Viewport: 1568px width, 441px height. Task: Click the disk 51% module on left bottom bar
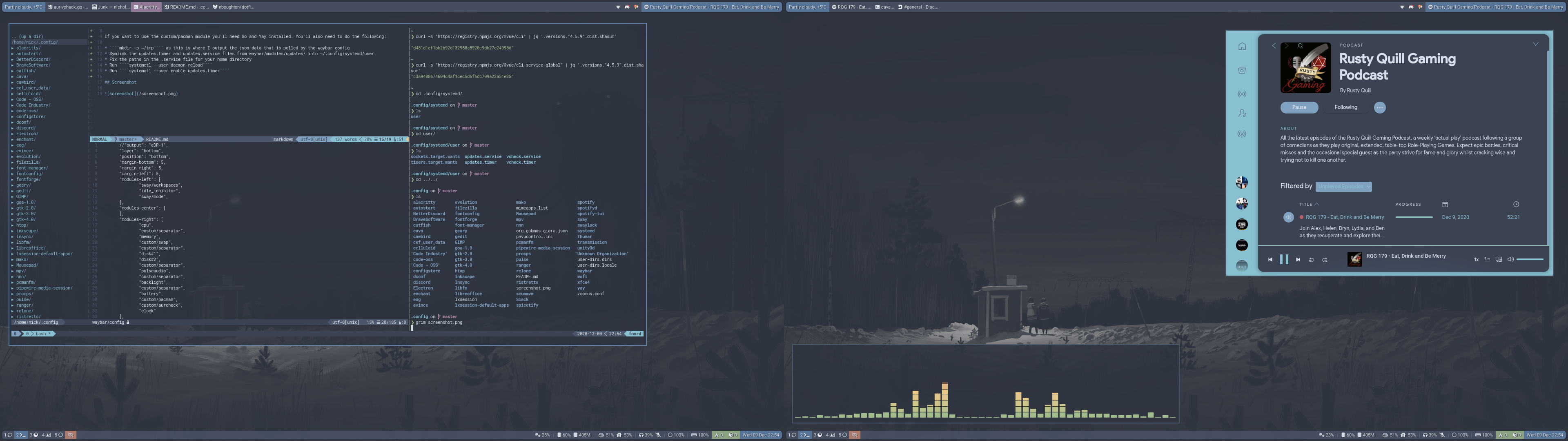pos(606,435)
